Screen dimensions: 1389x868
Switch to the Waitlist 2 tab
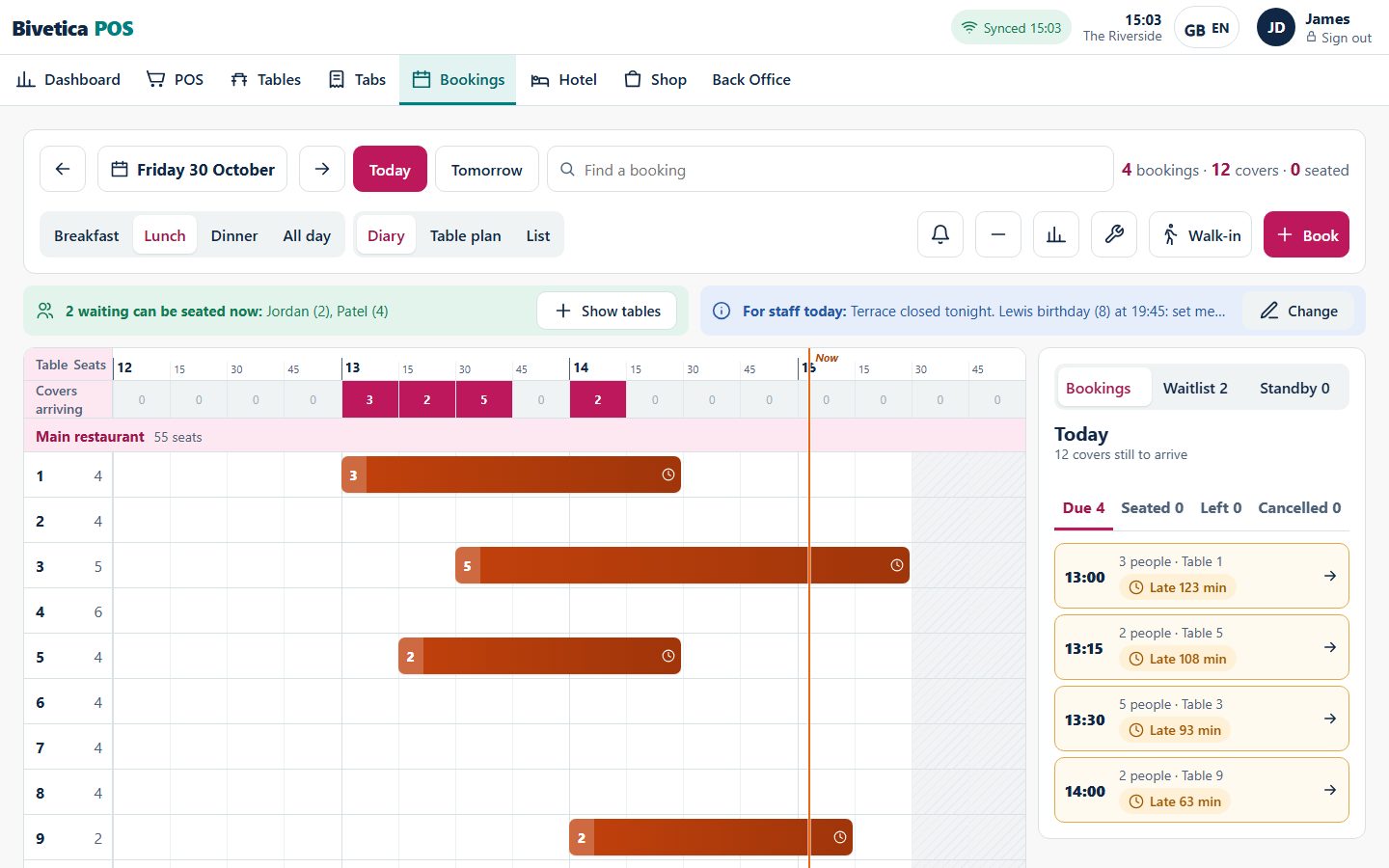click(1195, 388)
